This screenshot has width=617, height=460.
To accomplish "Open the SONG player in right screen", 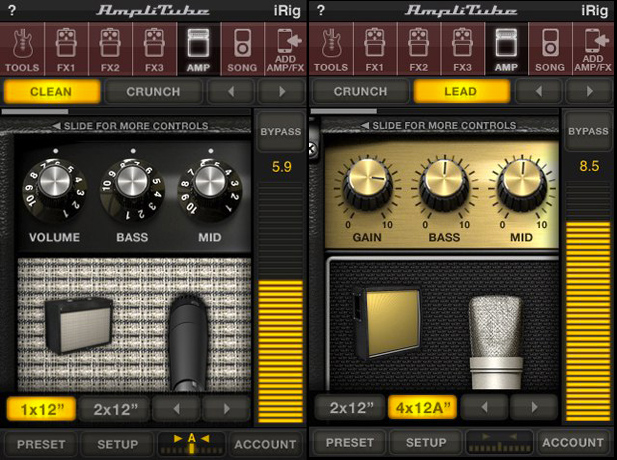I will (550, 49).
